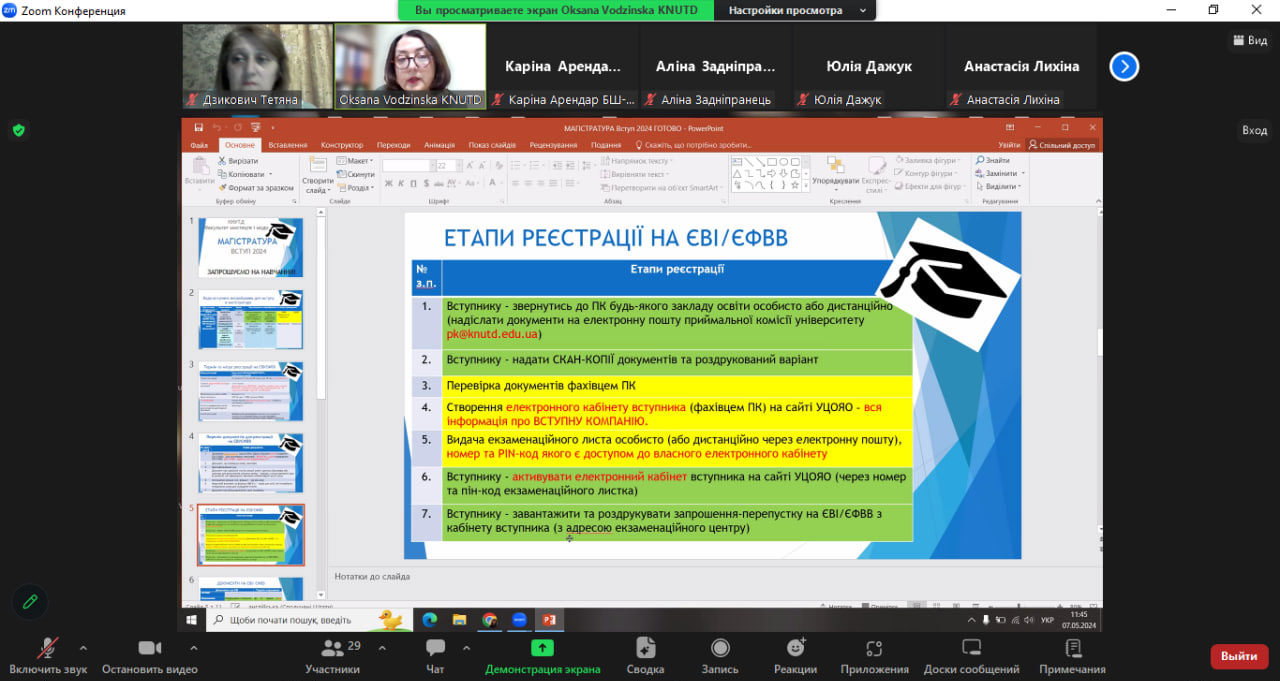Click File Explorer icon in the taskbar

click(x=460, y=620)
